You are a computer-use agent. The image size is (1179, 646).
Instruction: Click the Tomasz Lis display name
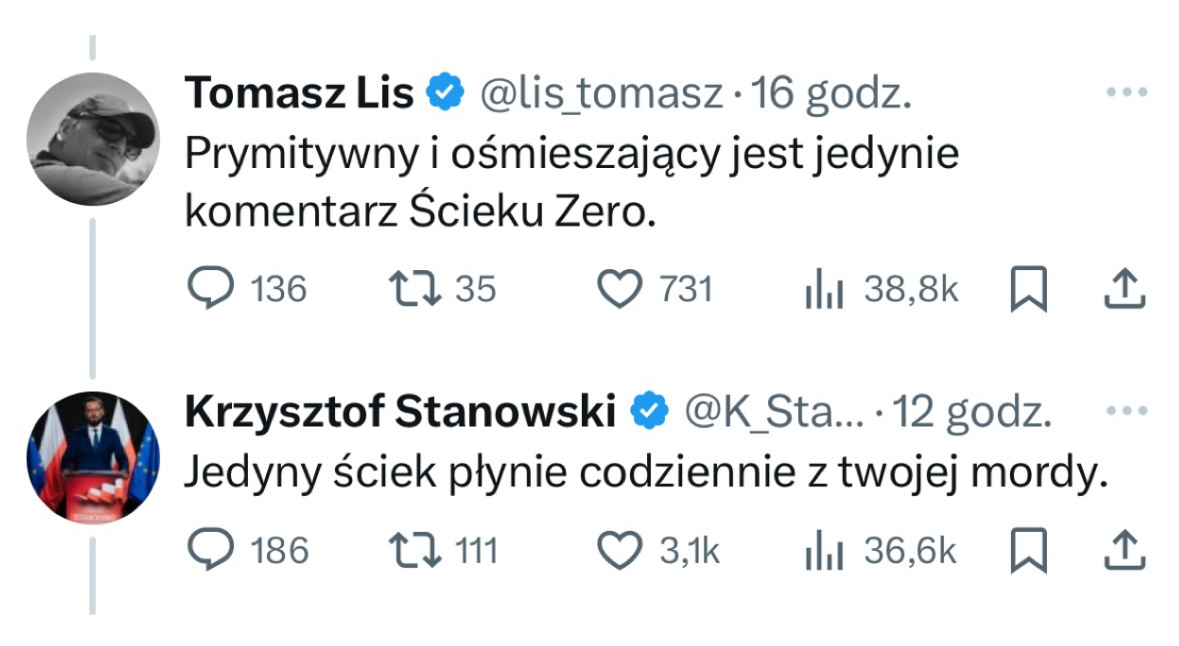tap(299, 93)
